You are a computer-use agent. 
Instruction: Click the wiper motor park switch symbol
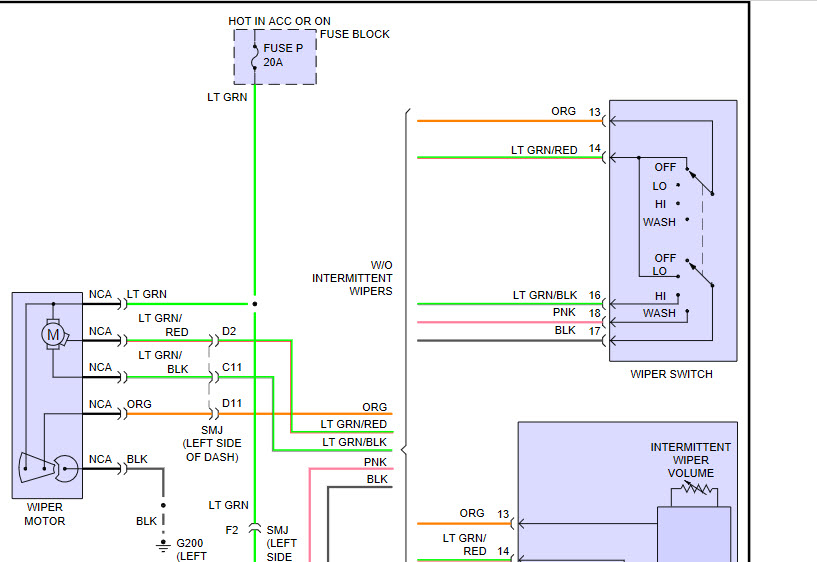[50, 467]
